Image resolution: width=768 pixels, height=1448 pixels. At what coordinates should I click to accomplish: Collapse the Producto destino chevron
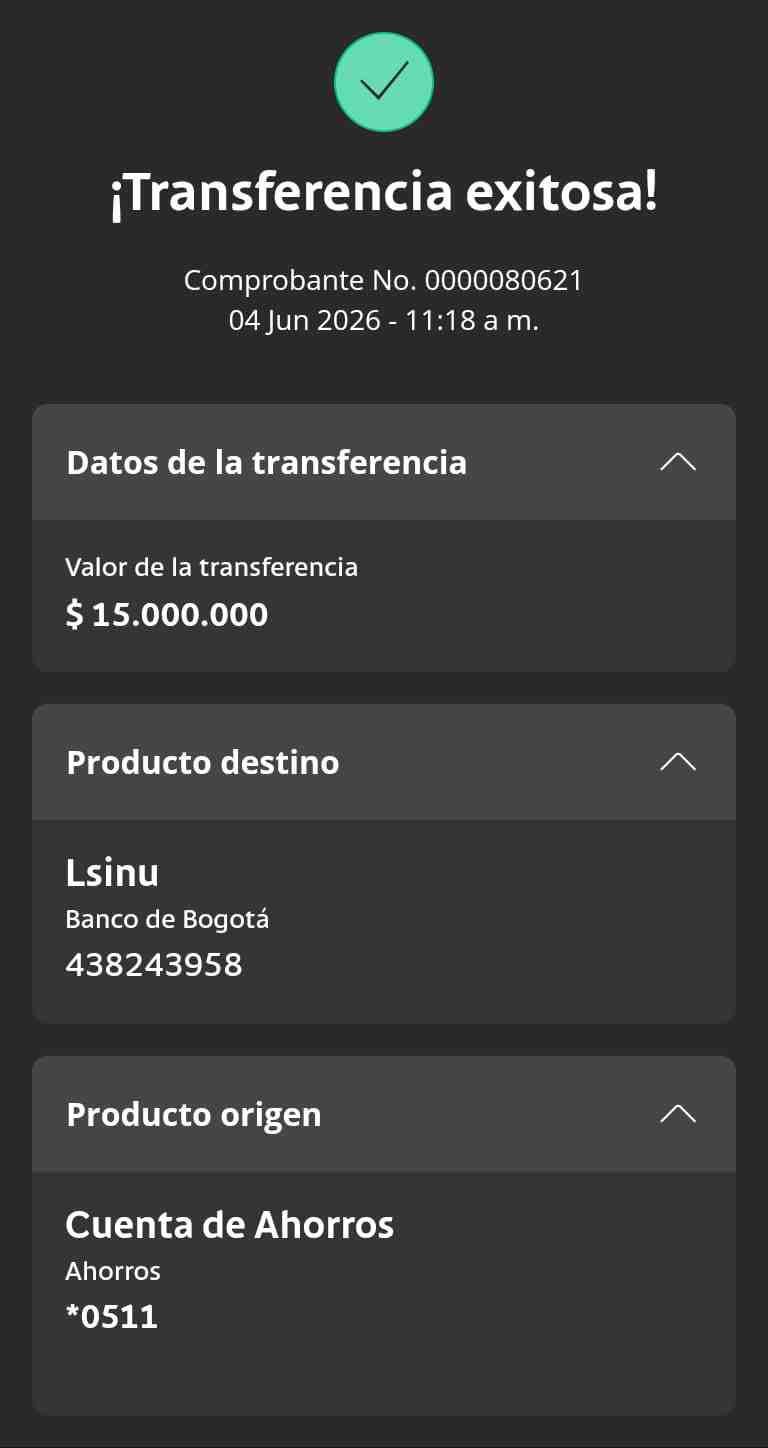pos(678,762)
